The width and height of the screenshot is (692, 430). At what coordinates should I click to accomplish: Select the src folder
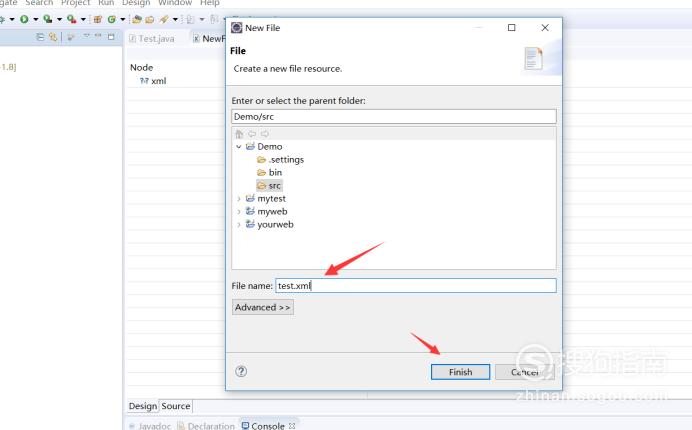tap(275, 185)
